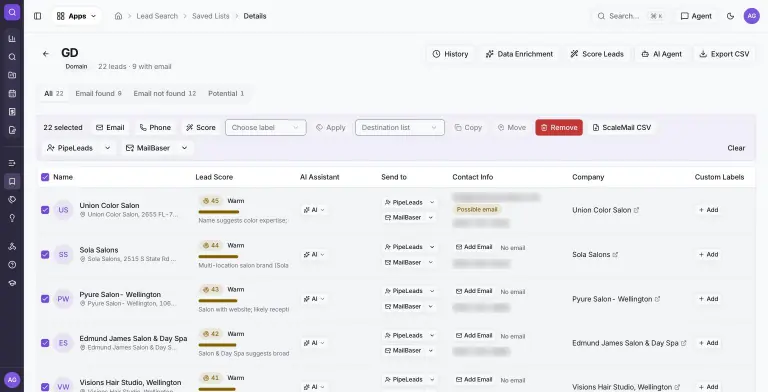Click Data Enrichment button
The height and width of the screenshot is (392, 768).
519,54
